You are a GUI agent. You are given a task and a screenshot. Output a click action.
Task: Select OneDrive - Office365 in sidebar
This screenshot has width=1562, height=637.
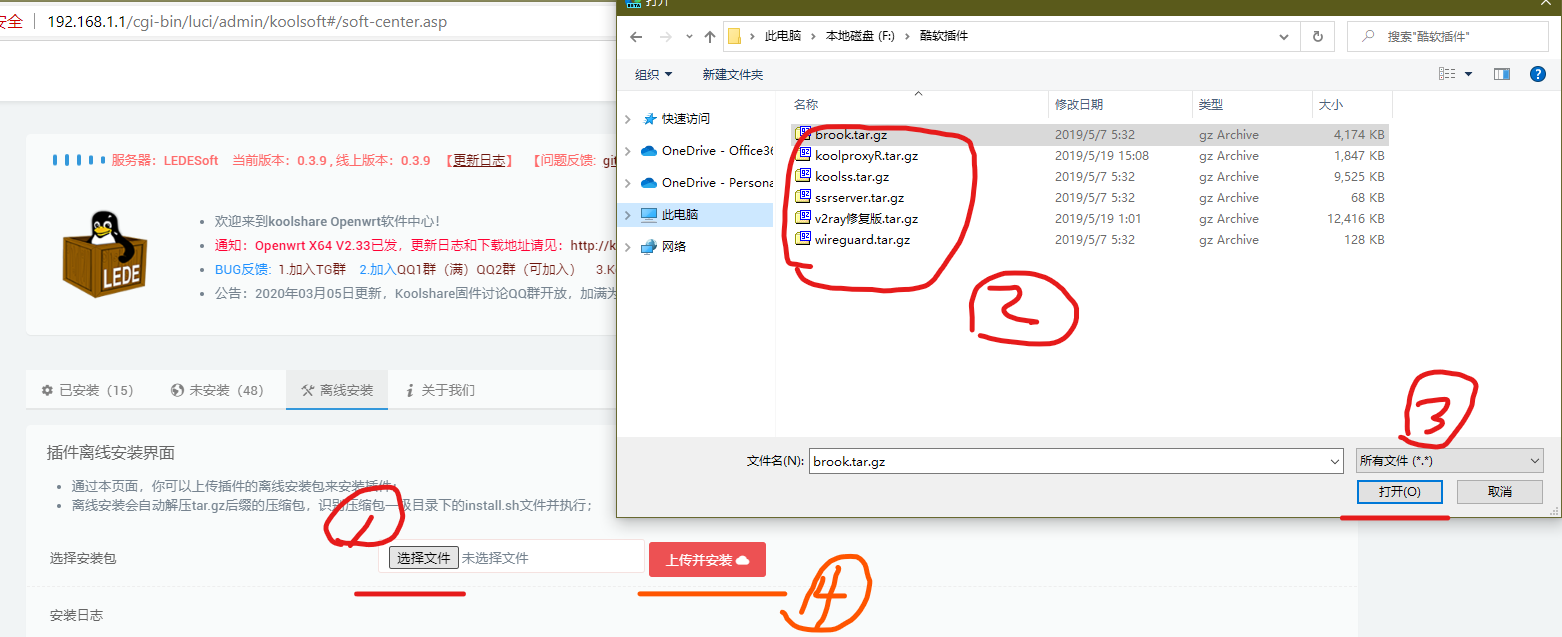coord(707,150)
